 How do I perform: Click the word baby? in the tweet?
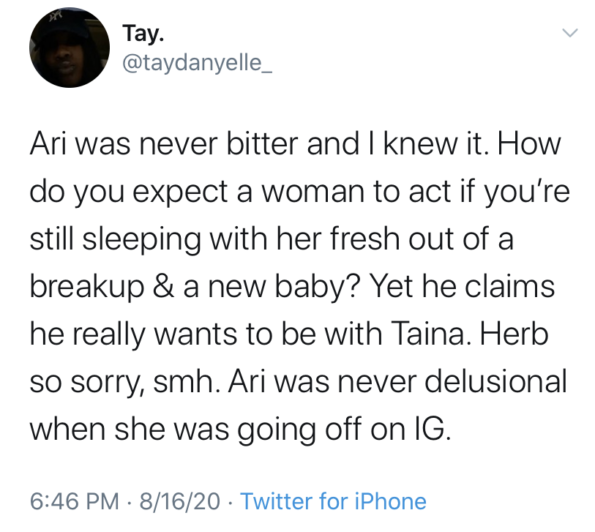(316, 288)
